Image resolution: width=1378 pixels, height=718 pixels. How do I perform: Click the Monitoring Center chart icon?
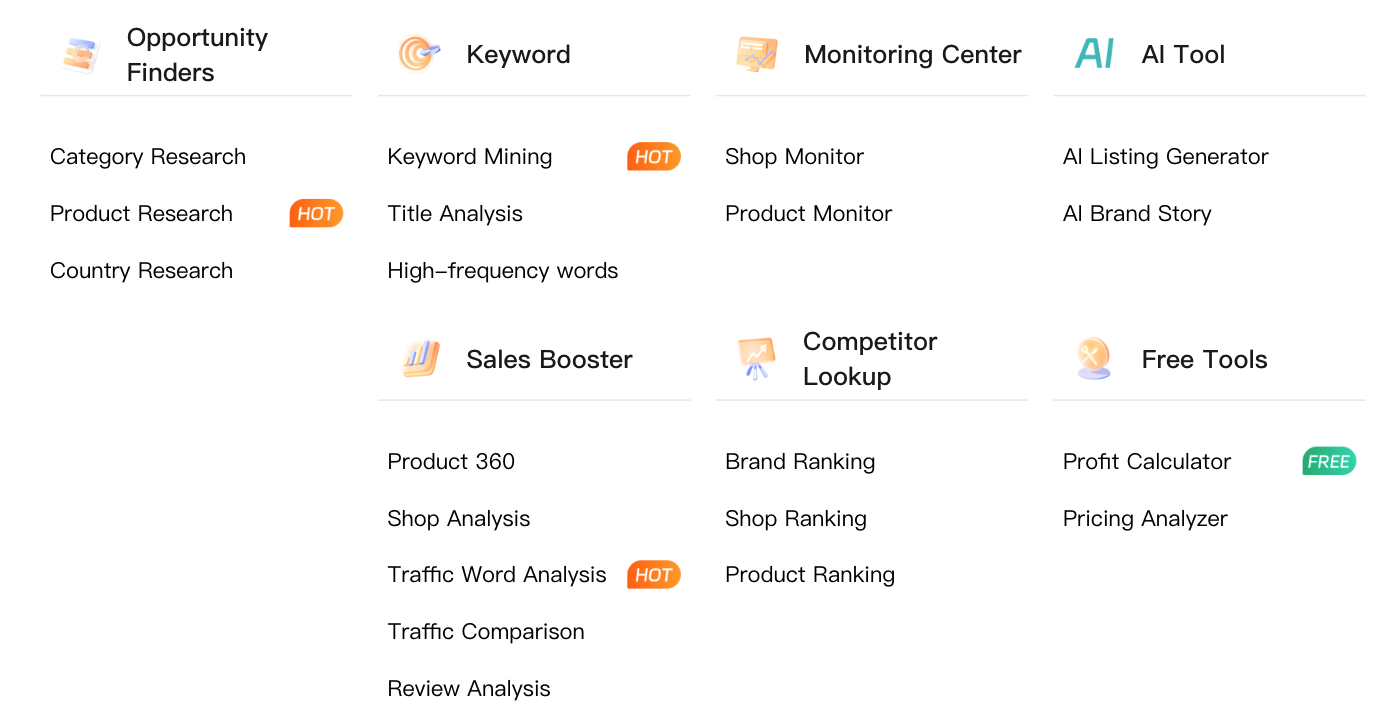(756, 54)
